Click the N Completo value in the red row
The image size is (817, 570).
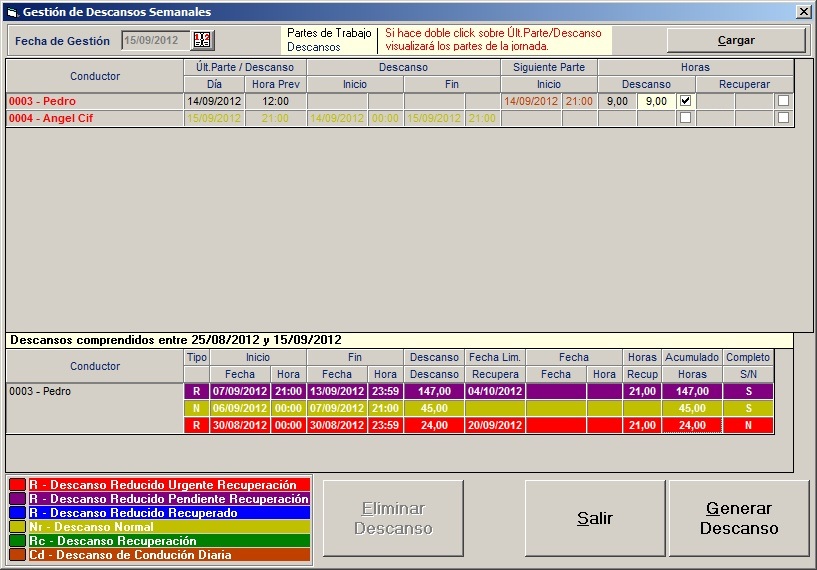pyautogui.click(x=748, y=425)
